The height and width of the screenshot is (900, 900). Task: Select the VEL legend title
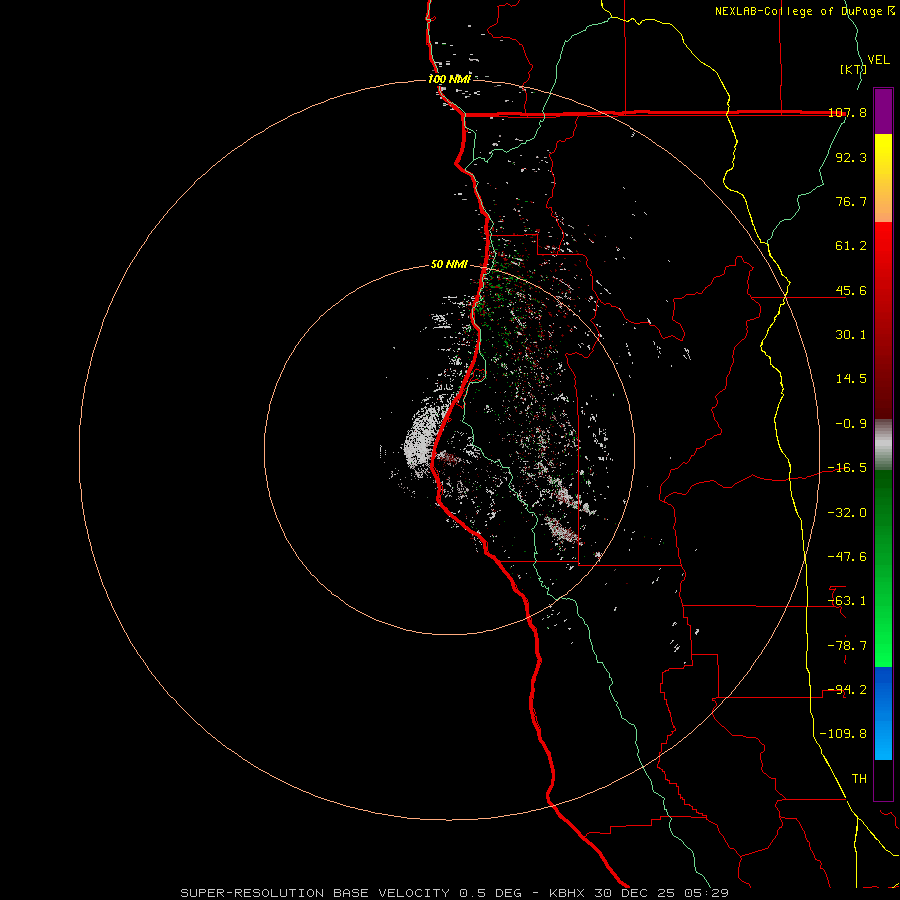878,60
